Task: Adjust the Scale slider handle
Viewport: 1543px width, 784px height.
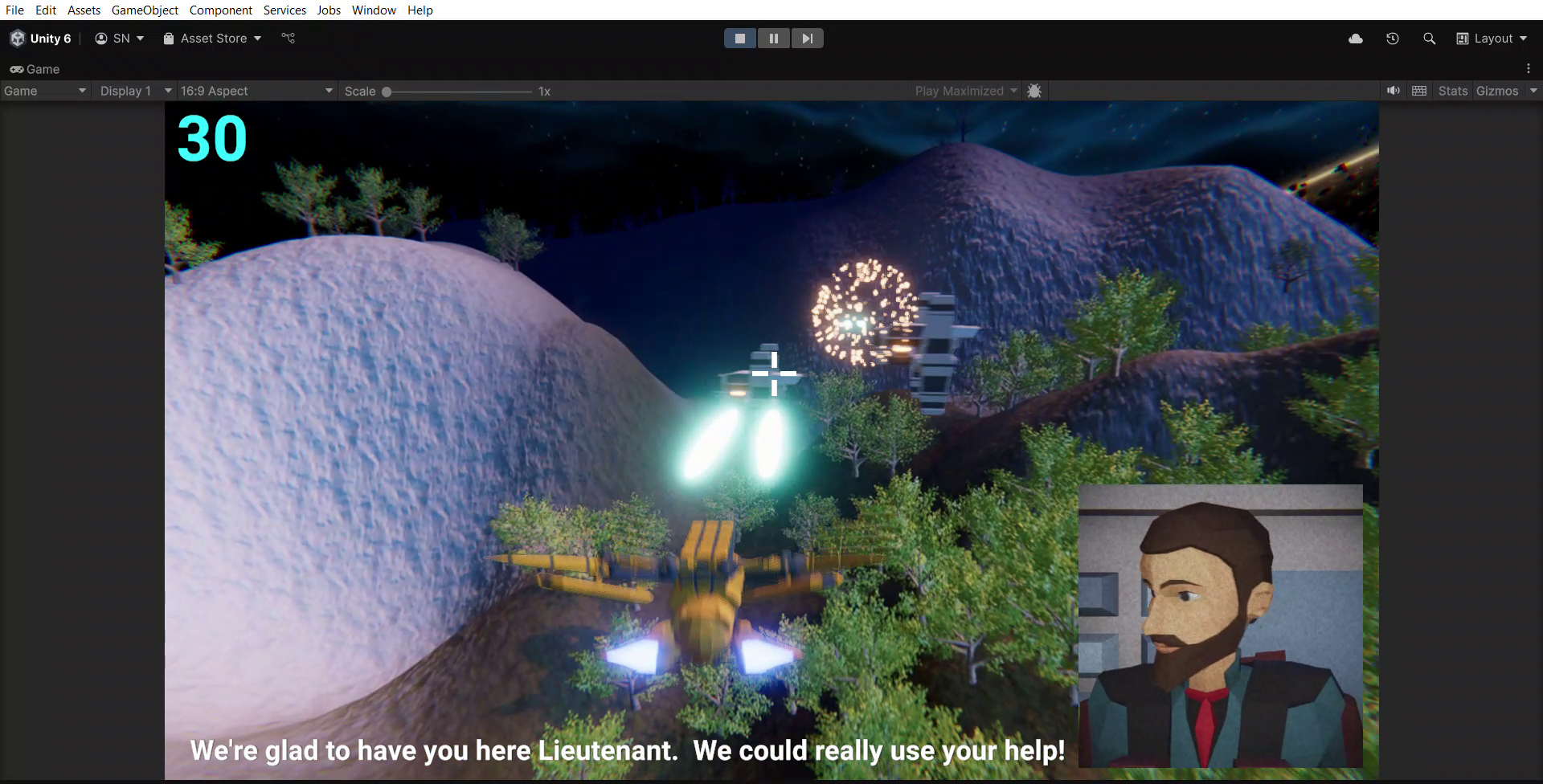Action: [x=387, y=92]
